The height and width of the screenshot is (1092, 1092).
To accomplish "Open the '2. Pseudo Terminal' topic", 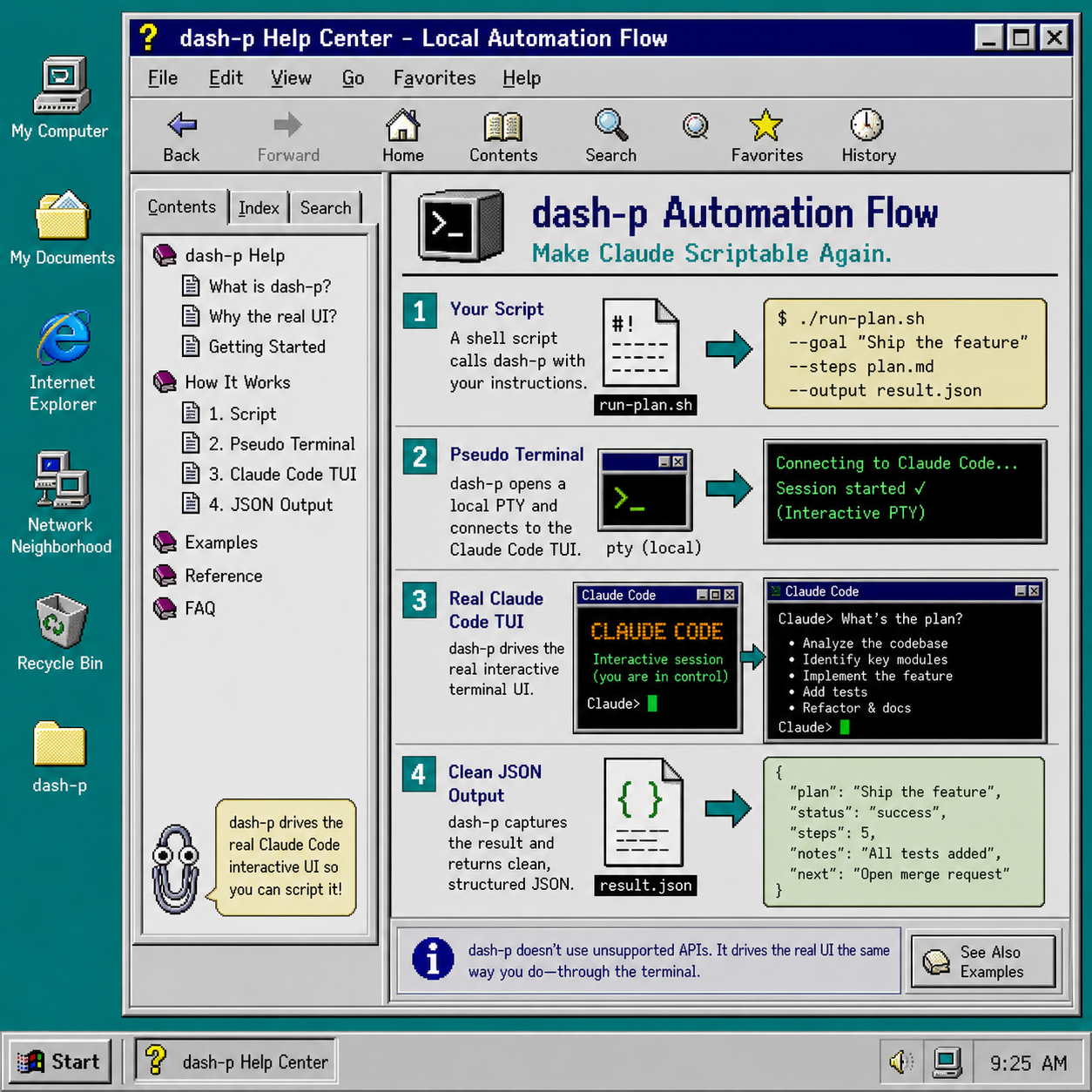I will pyautogui.click(x=282, y=443).
